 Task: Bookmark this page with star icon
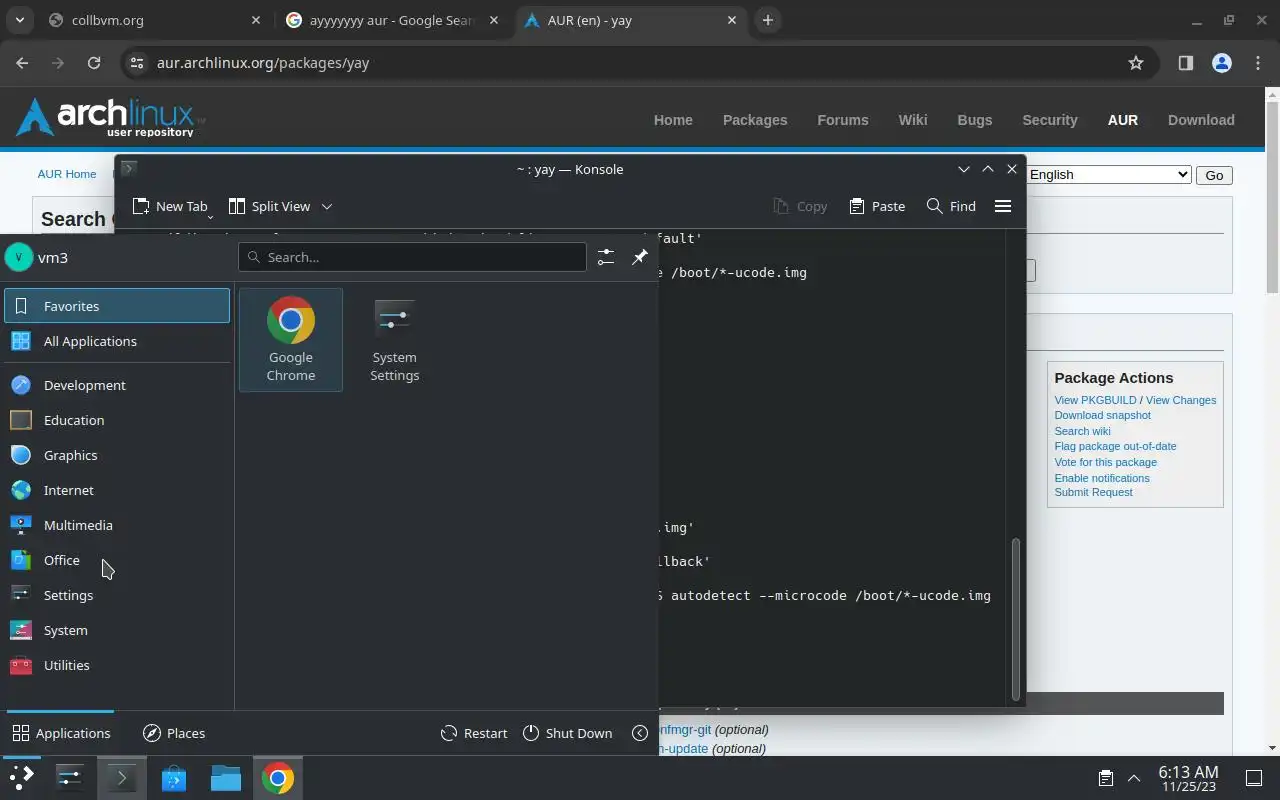pyautogui.click(x=1136, y=63)
